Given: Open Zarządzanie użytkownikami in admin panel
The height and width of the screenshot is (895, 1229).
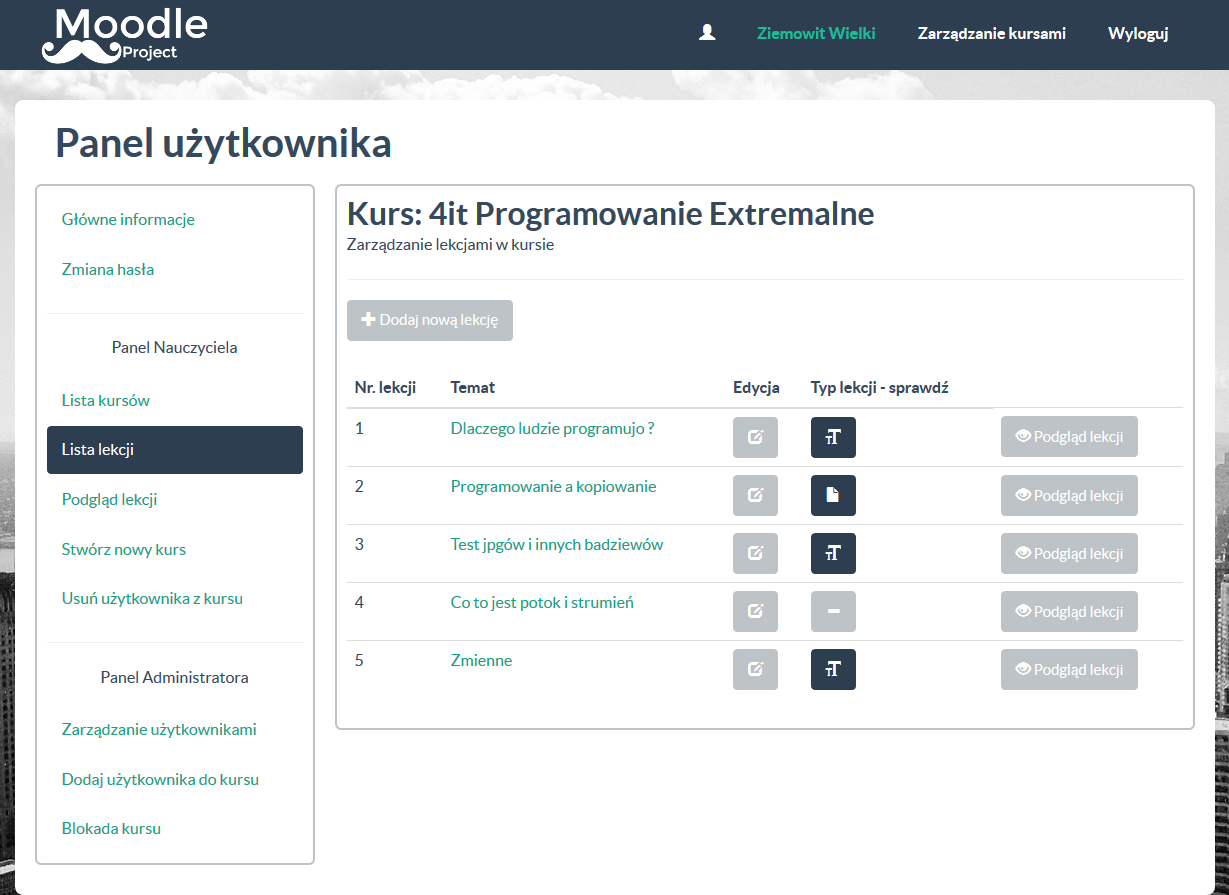Looking at the screenshot, I should tap(159, 729).
